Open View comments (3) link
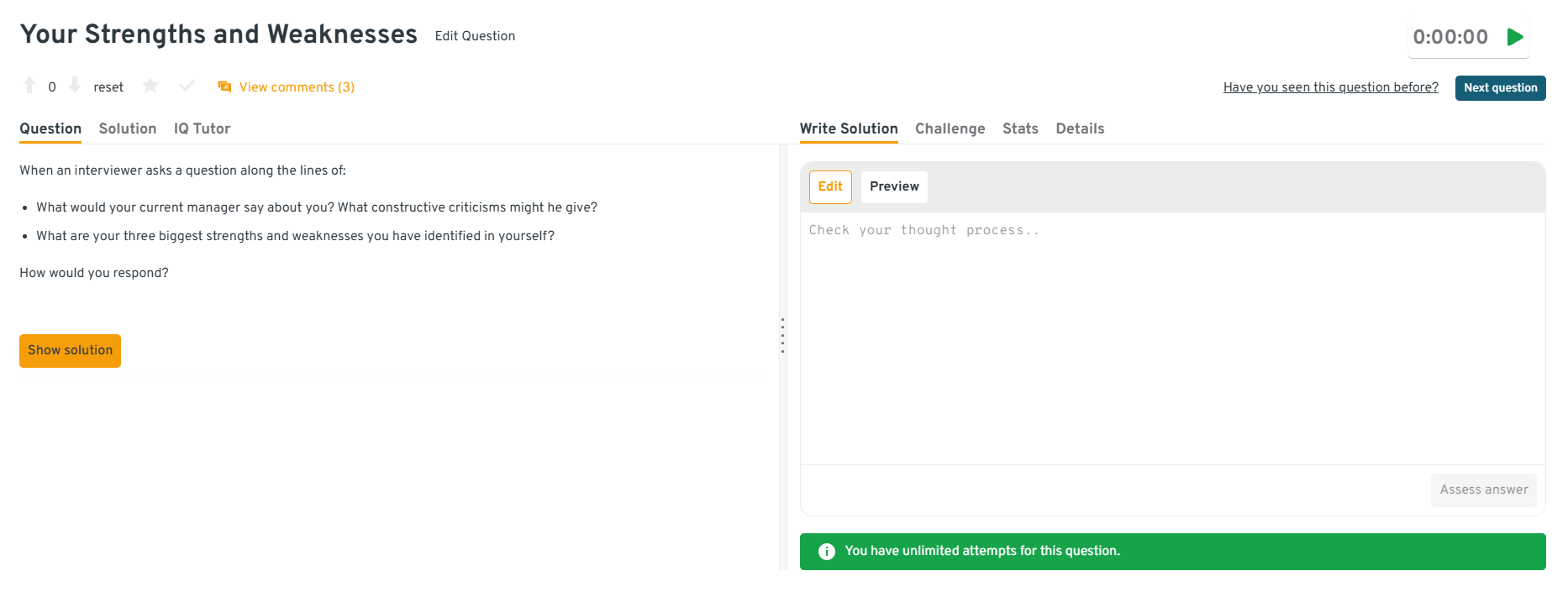Screen dimensions: 1568x592 297,87
